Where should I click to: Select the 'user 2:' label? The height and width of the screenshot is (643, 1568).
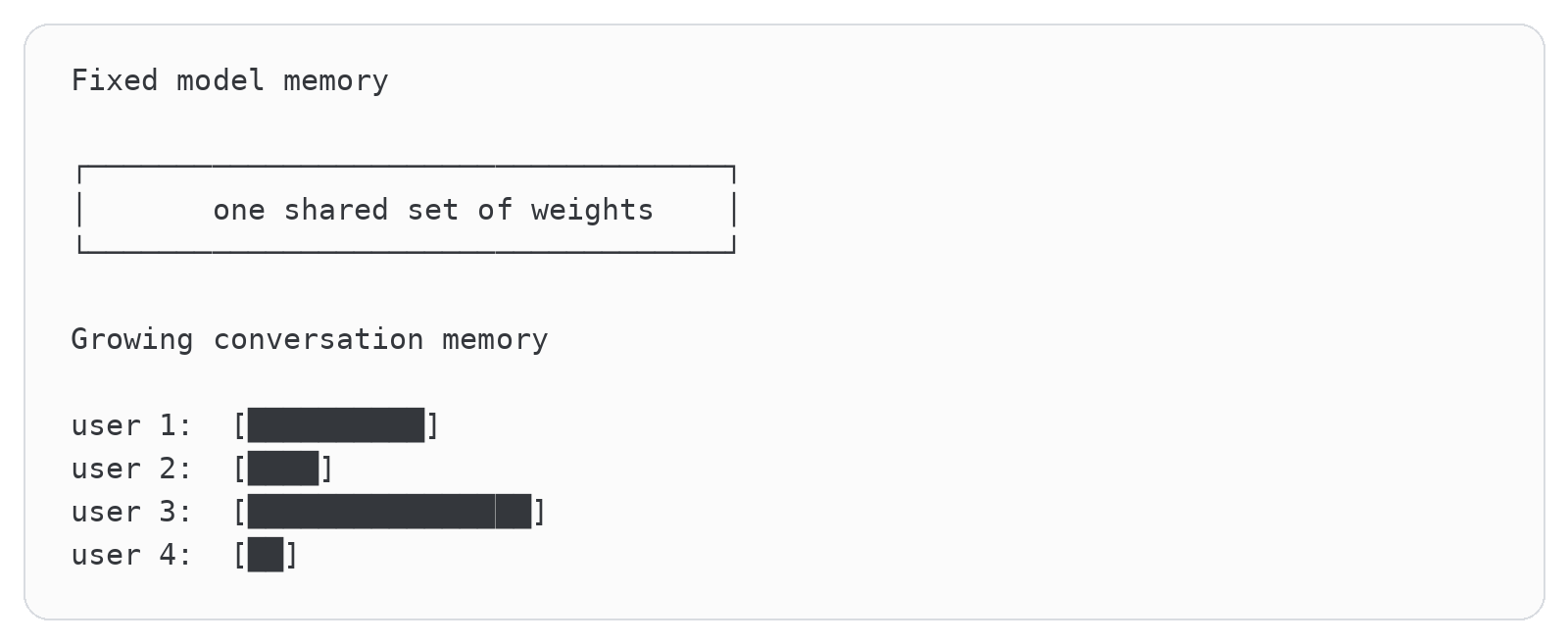(x=131, y=469)
